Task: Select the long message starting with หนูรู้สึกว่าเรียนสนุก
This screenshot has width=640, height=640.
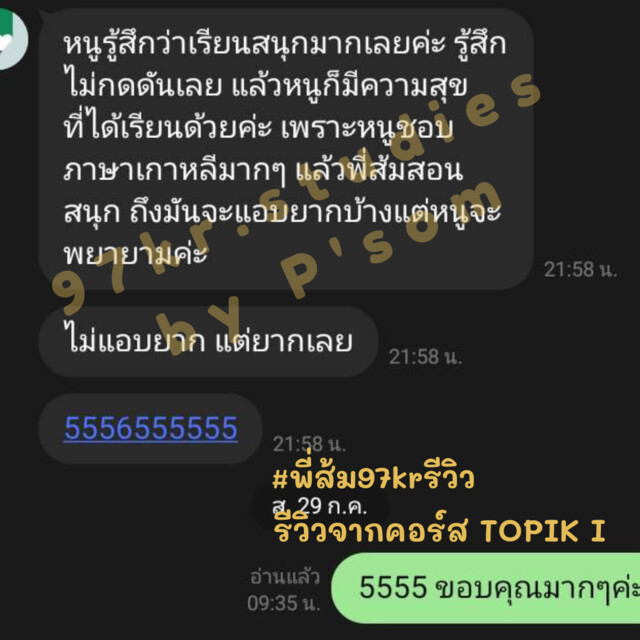Action: 286,149
